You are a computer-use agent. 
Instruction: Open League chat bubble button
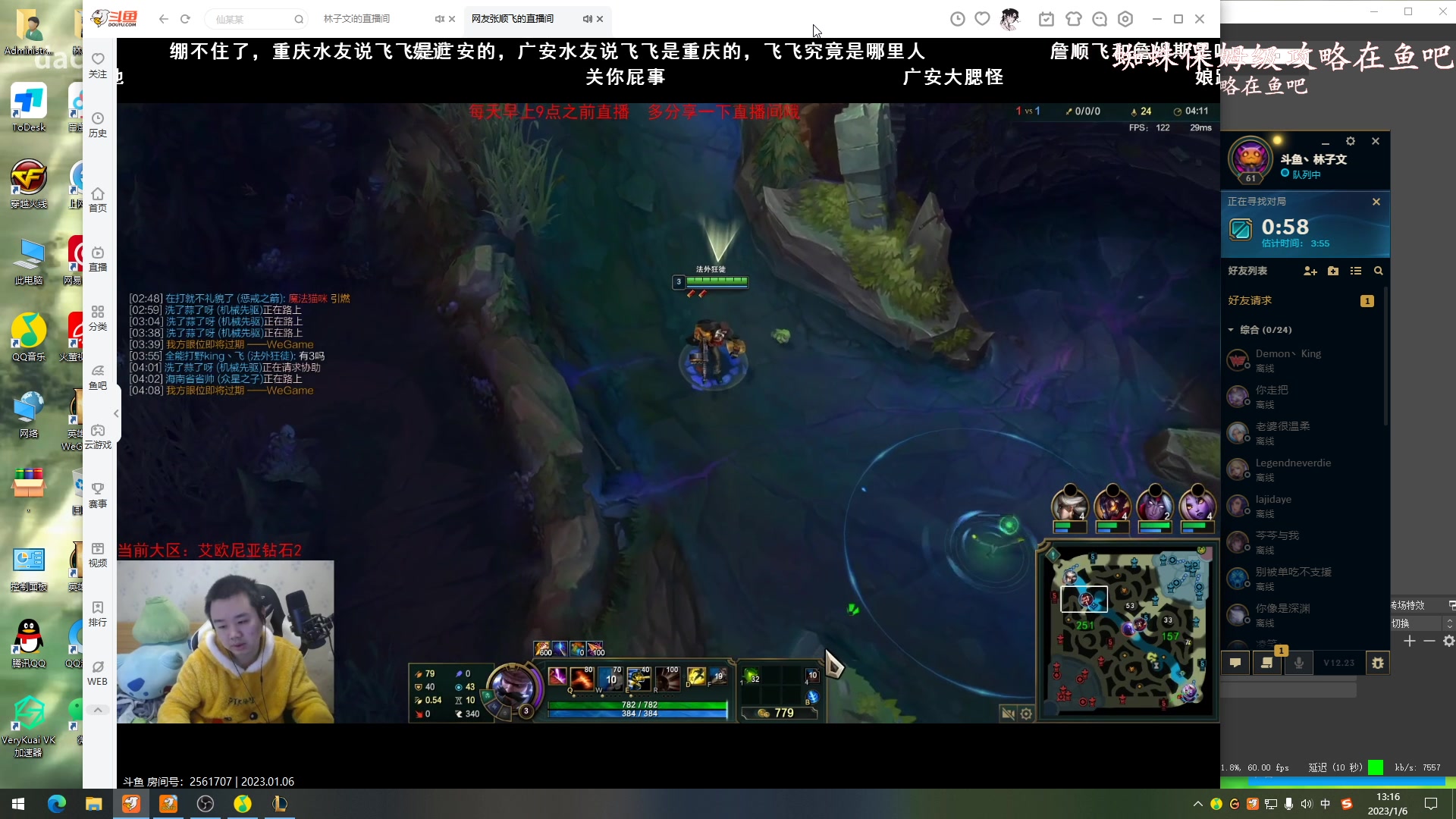[1235, 663]
